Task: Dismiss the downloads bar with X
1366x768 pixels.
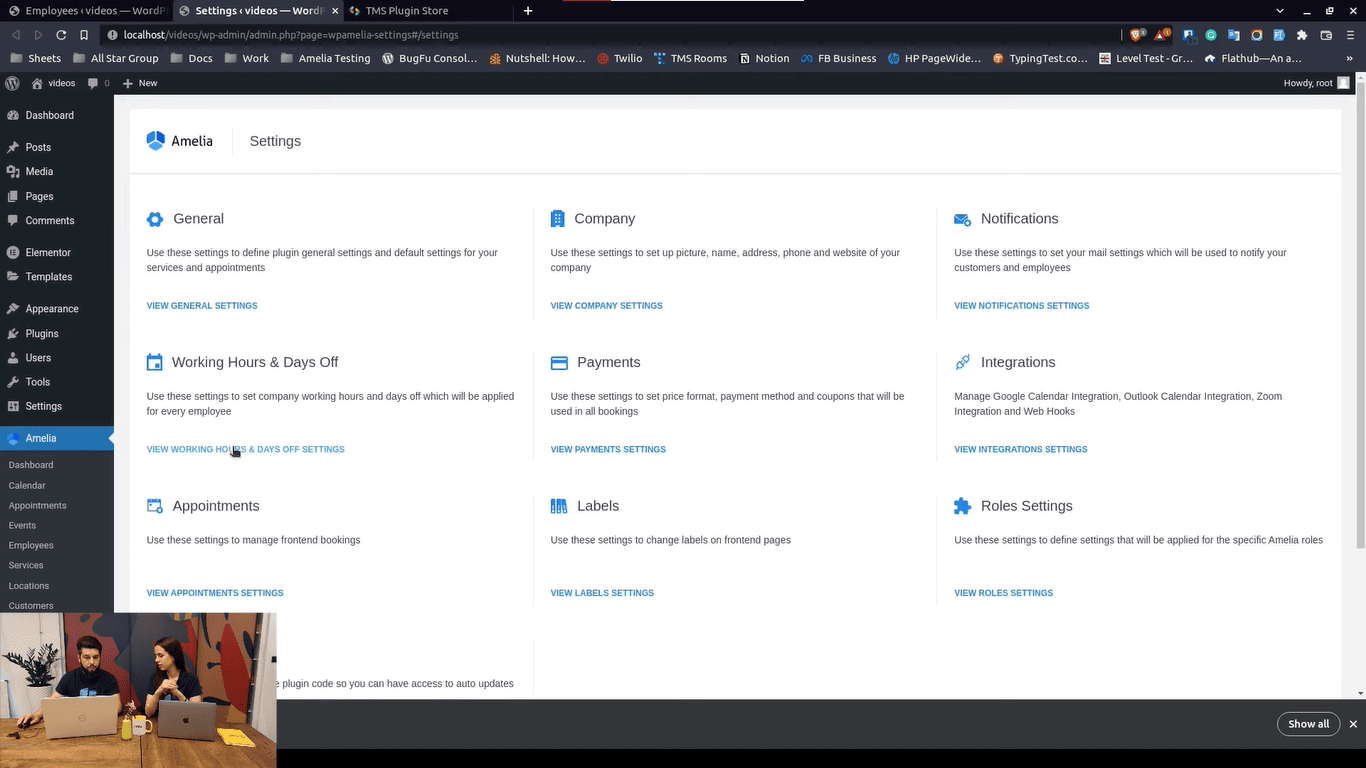Action: pyautogui.click(x=1353, y=724)
